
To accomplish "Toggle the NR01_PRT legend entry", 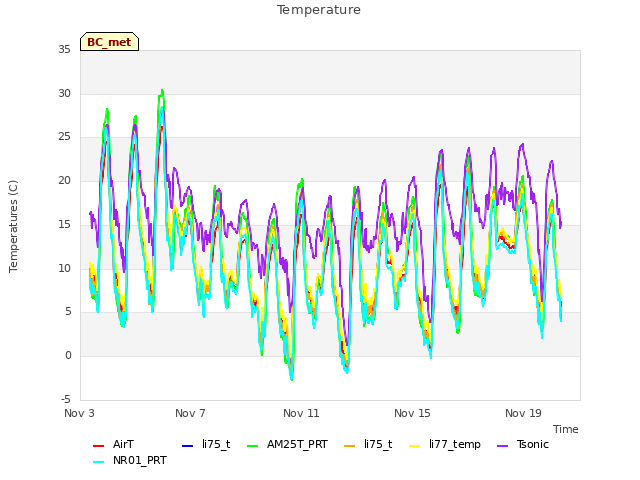I will [x=130, y=461].
